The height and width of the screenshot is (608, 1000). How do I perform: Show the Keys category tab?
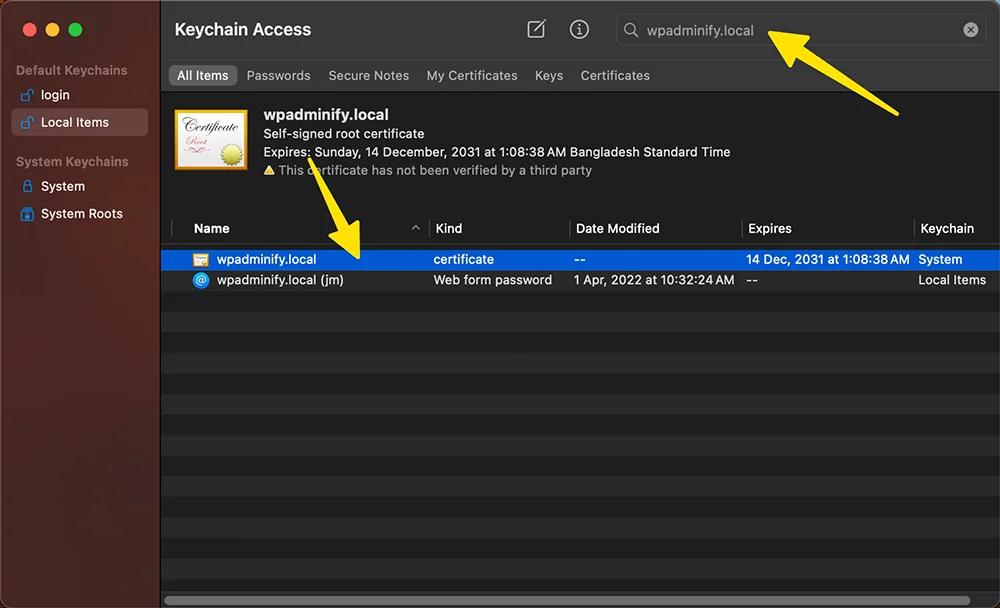point(549,75)
